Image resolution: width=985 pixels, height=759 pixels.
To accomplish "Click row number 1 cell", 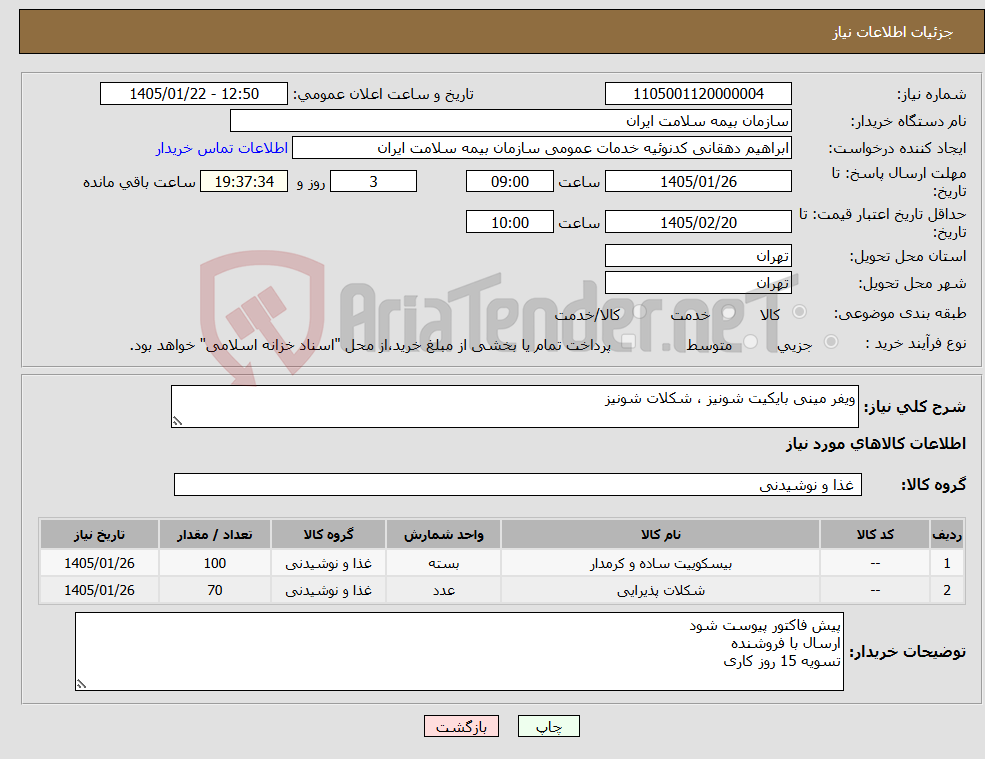I will click(x=947, y=564).
